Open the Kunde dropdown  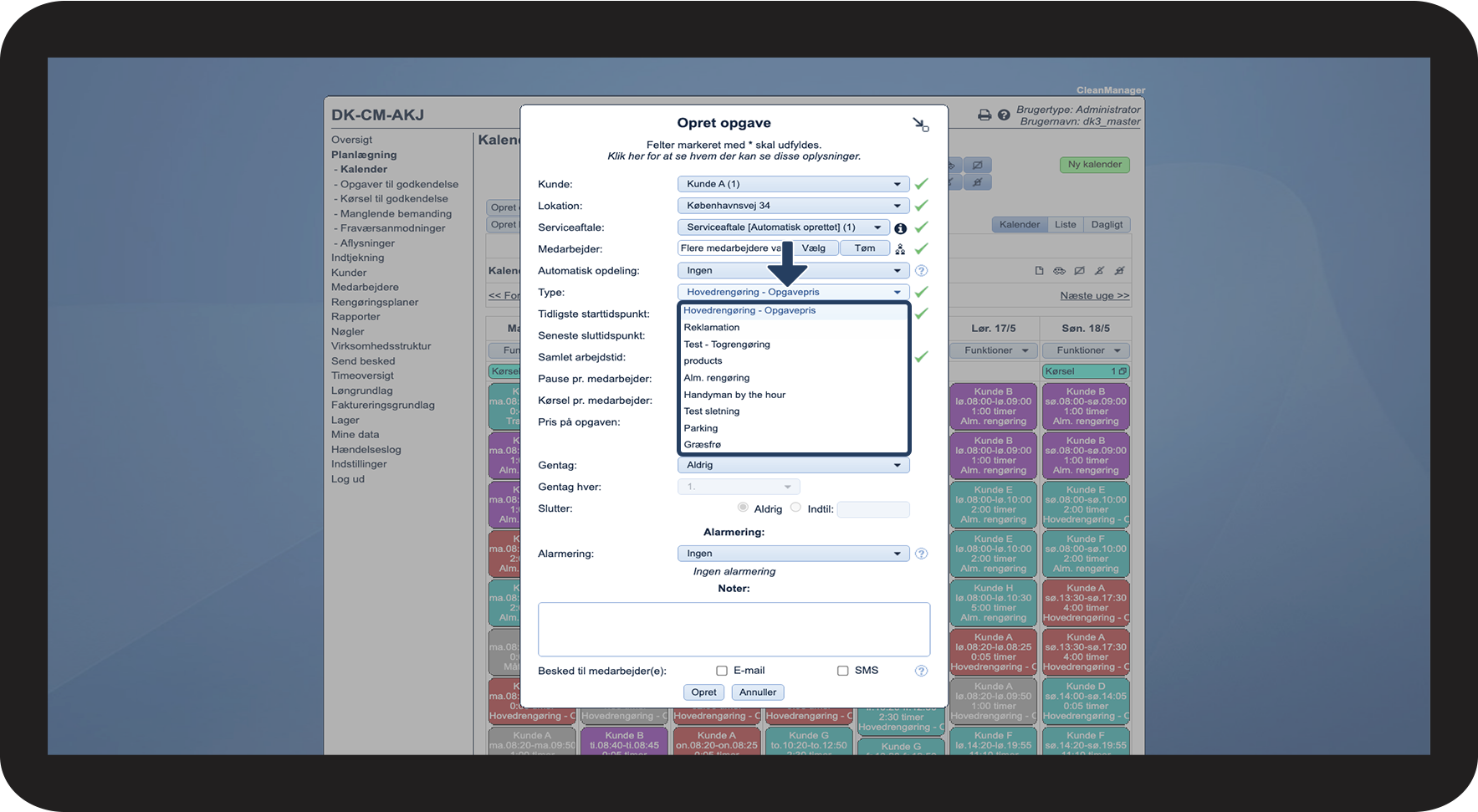pyautogui.click(x=793, y=184)
